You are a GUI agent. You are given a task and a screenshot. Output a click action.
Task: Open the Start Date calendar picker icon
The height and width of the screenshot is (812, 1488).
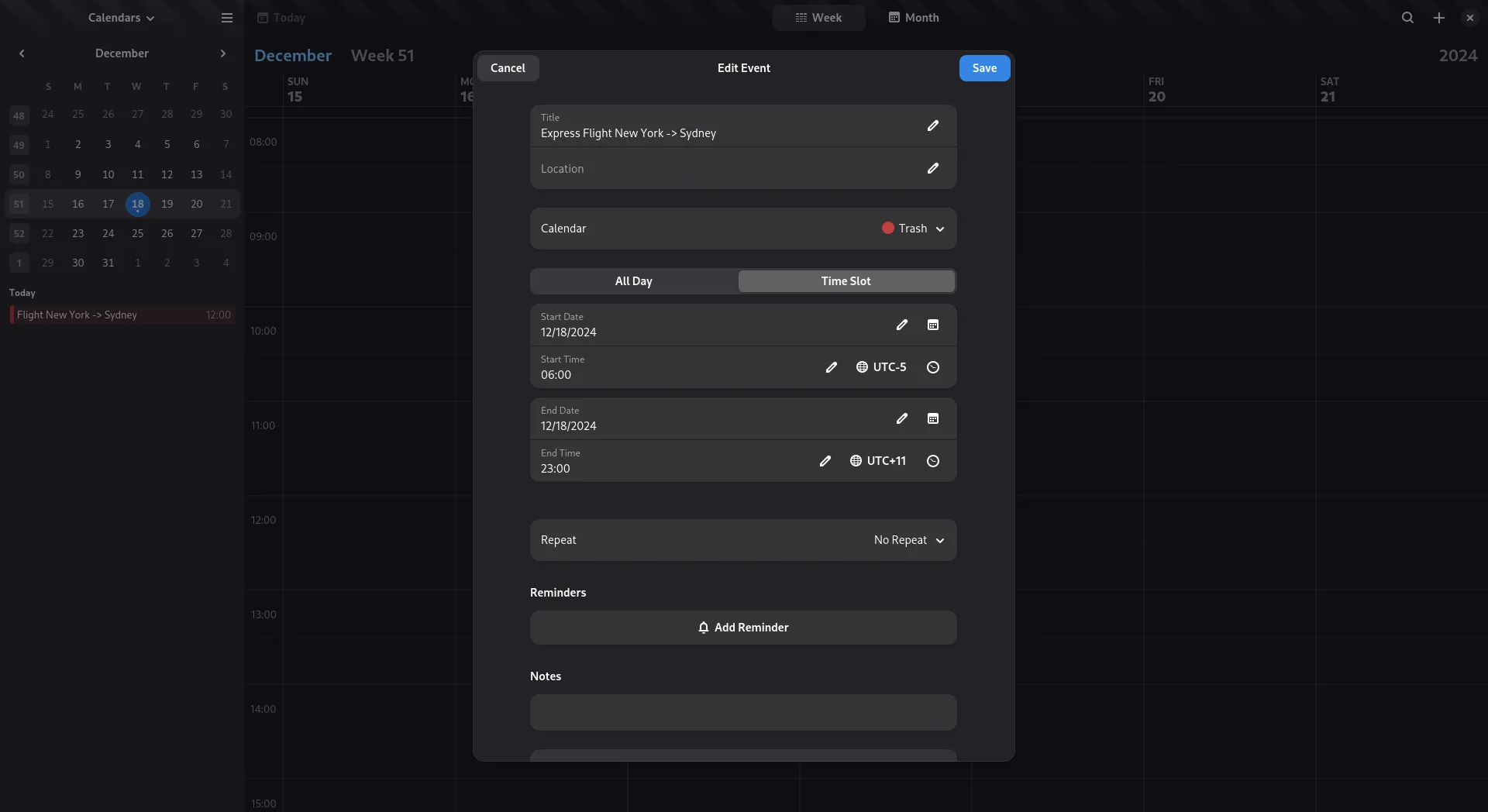[x=932, y=325]
